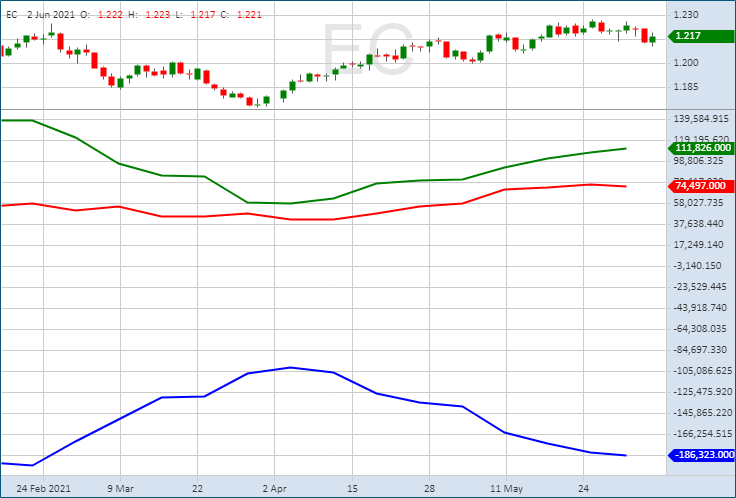Viewport: 736px width, 498px height.
Task: Click the 1.230 price axis label
Action: point(686,15)
